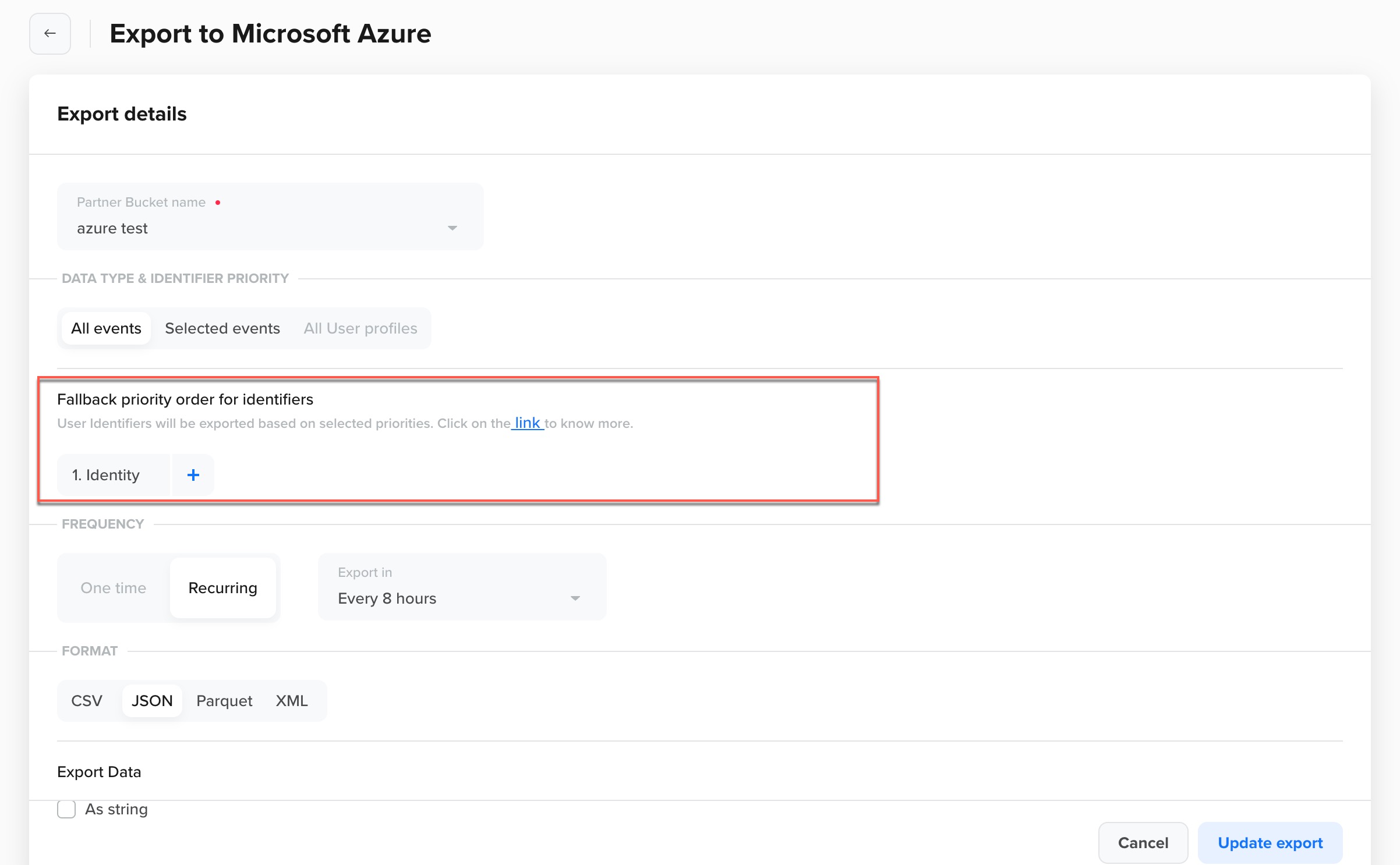Toggle the Selected events tab
This screenshot has height=865, width=1400.
point(221,328)
